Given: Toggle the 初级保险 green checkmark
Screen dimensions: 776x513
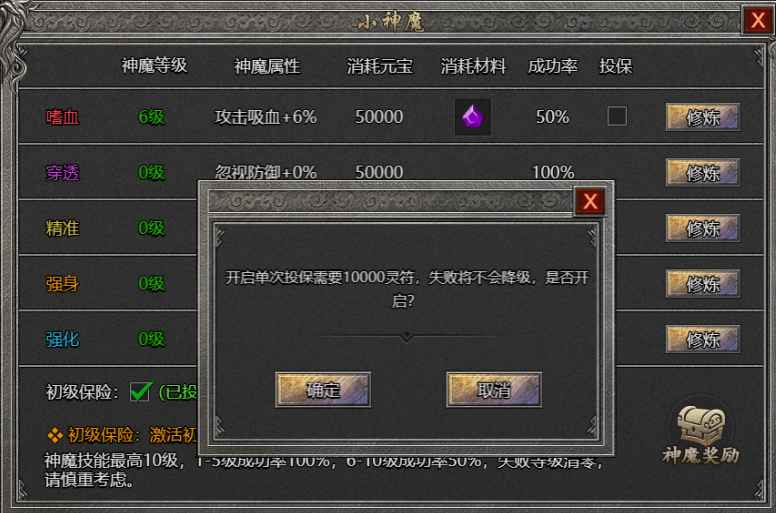Looking at the screenshot, I should pyautogui.click(x=140, y=391).
